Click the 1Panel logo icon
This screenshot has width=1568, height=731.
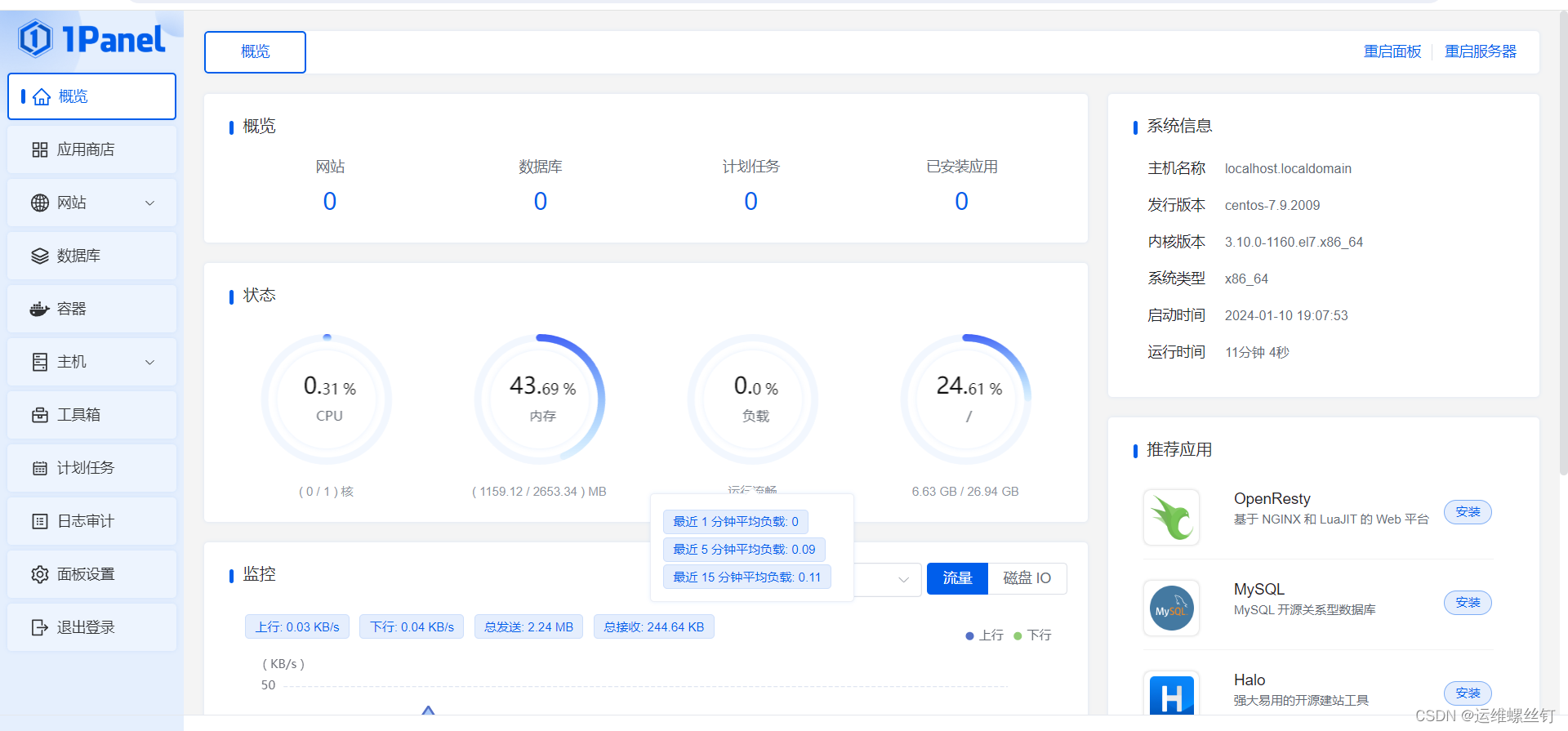pyautogui.click(x=35, y=38)
